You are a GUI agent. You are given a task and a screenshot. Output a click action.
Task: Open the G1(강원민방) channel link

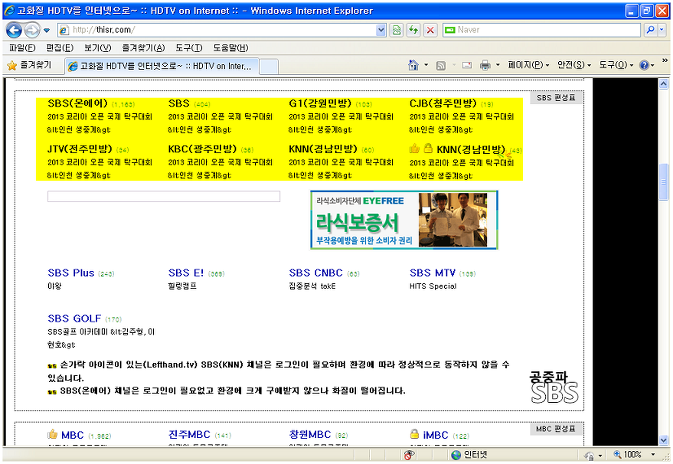coord(320,103)
